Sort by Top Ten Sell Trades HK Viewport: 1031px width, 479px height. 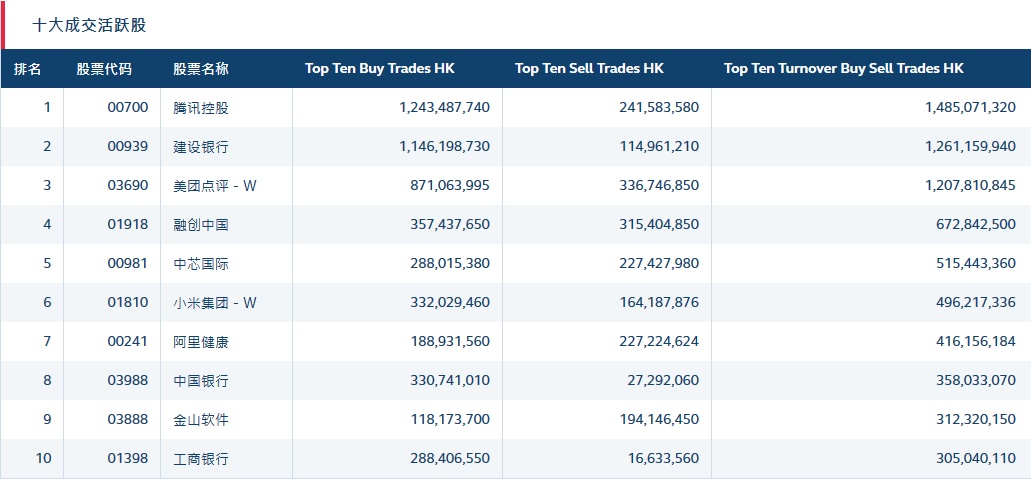589,69
